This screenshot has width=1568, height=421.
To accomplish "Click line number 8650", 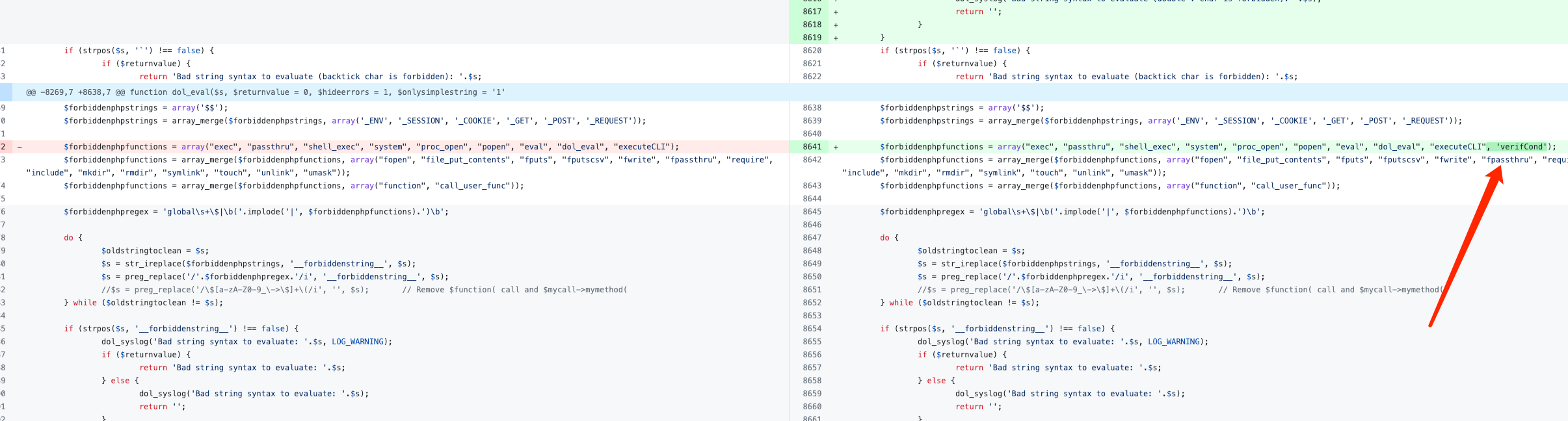I will (x=812, y=277).
